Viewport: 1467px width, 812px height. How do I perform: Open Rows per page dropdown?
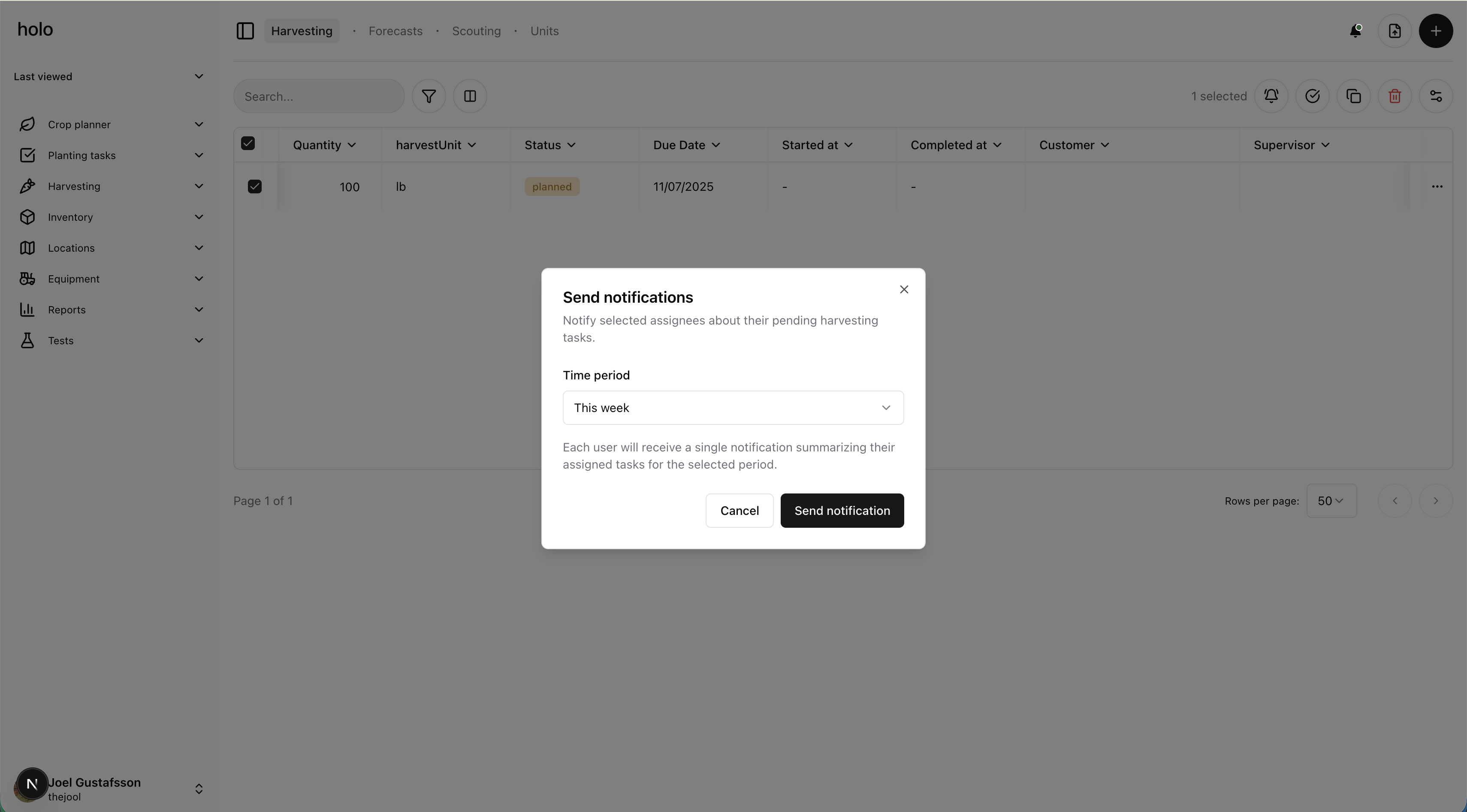click(1330, 501)
